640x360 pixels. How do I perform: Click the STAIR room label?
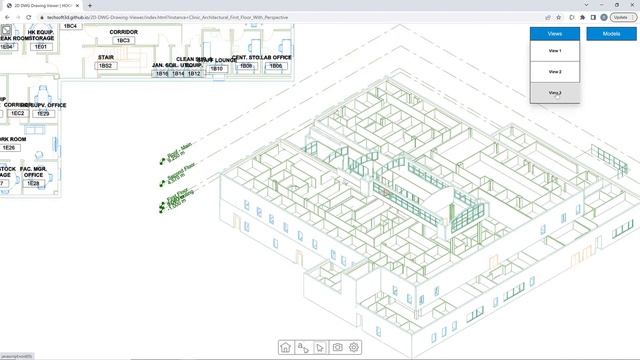(106, 57)
